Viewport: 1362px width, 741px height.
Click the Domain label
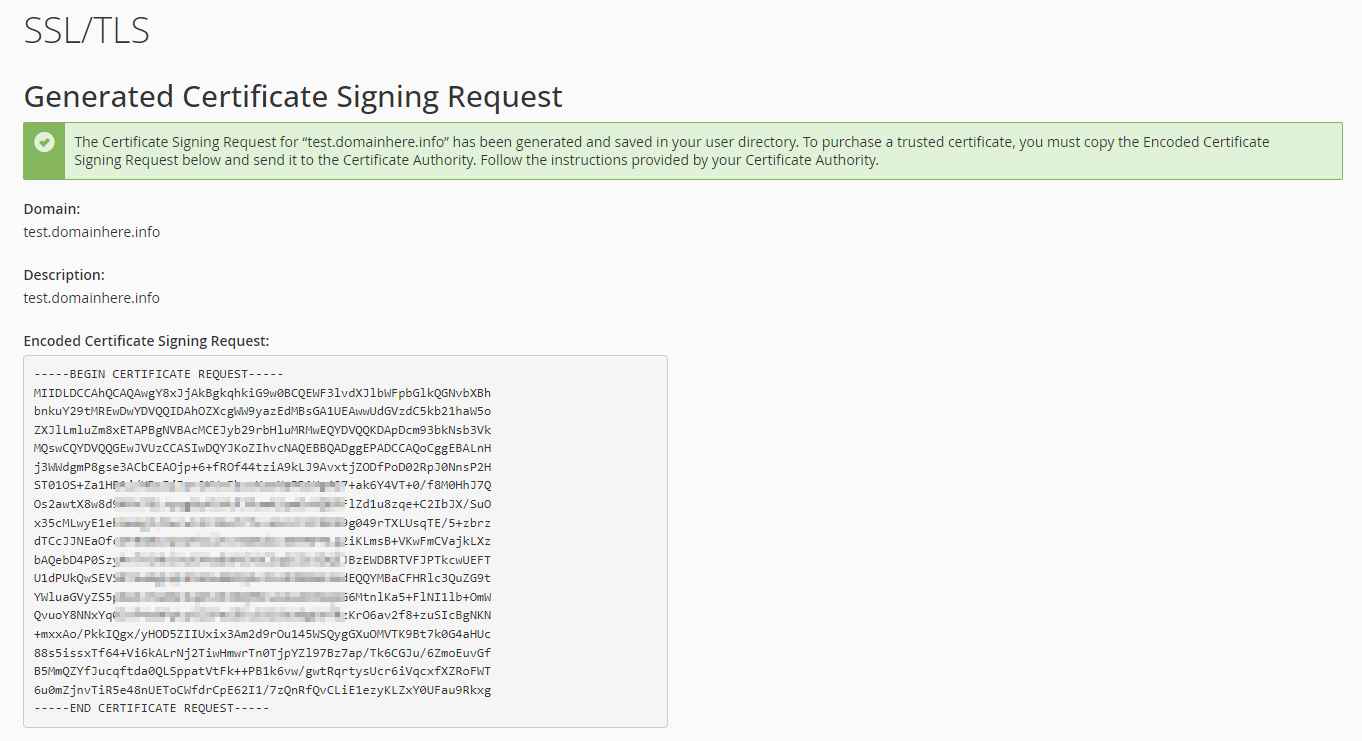point(52,209)
